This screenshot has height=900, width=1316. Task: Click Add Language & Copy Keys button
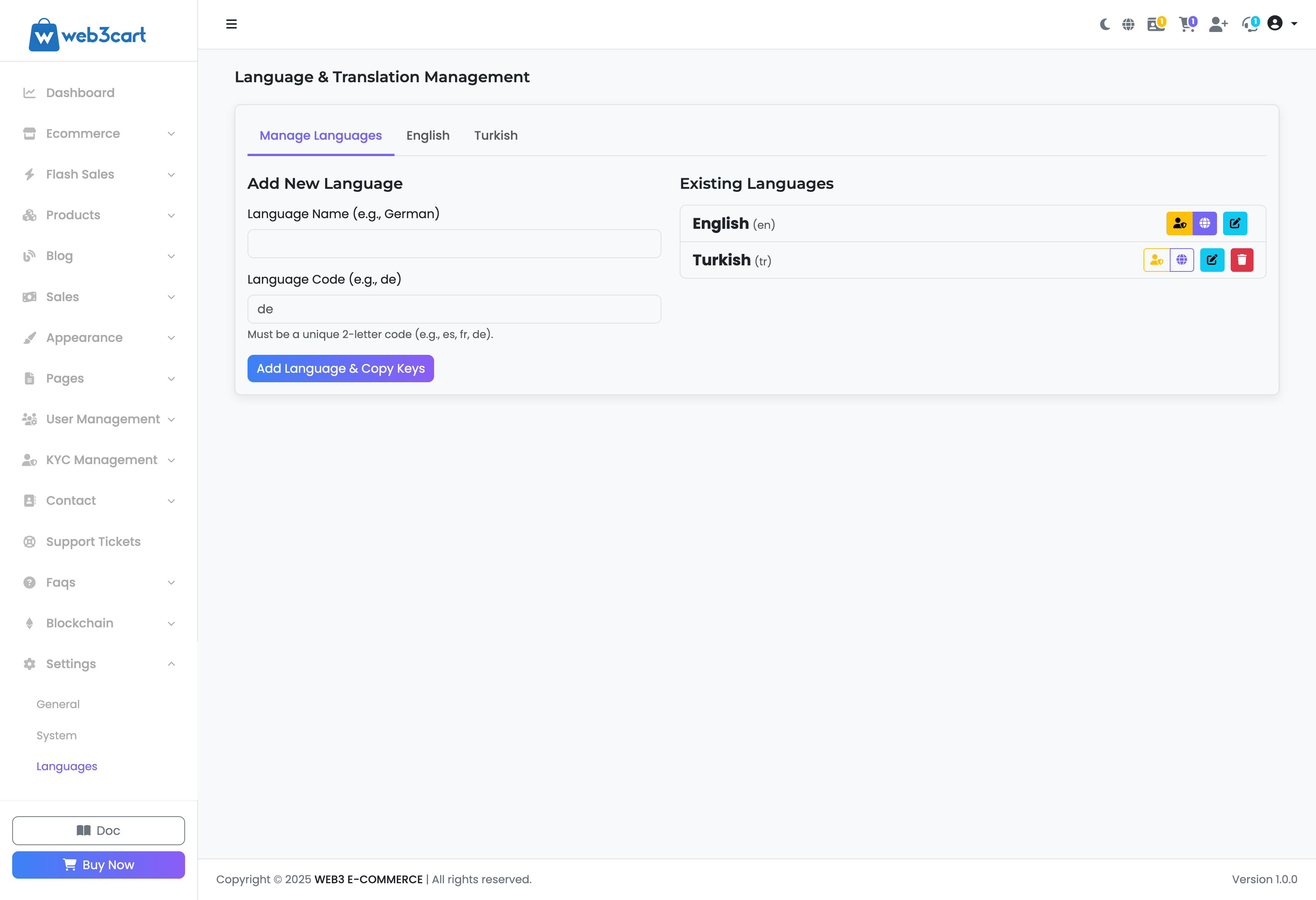point(340,369)
